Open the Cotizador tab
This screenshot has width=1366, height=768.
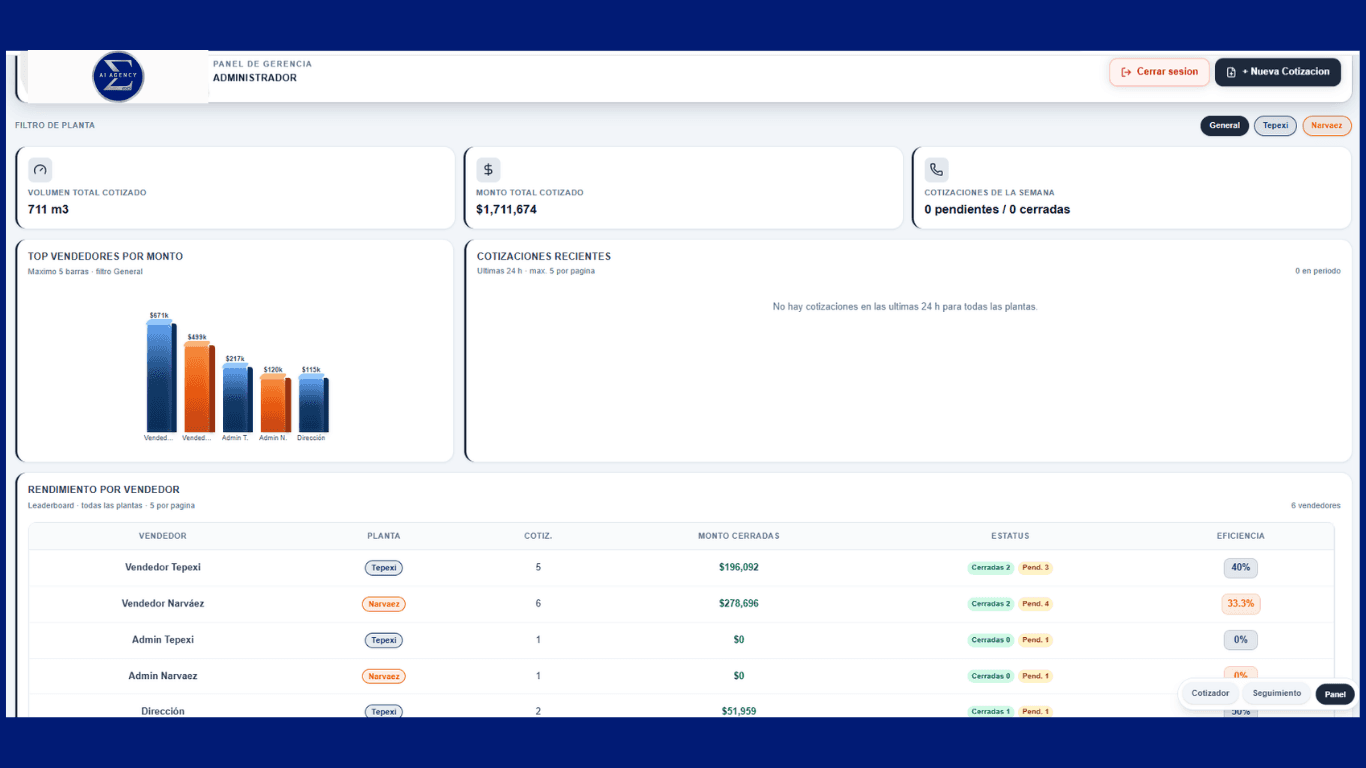pyautogui.click(x=1210, y=693)
